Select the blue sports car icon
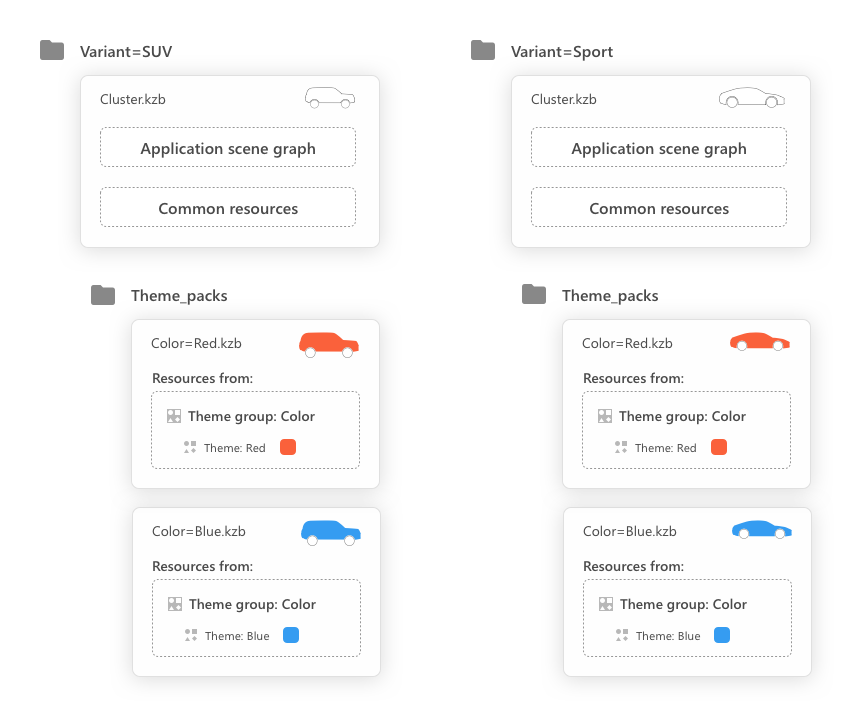 761,529
